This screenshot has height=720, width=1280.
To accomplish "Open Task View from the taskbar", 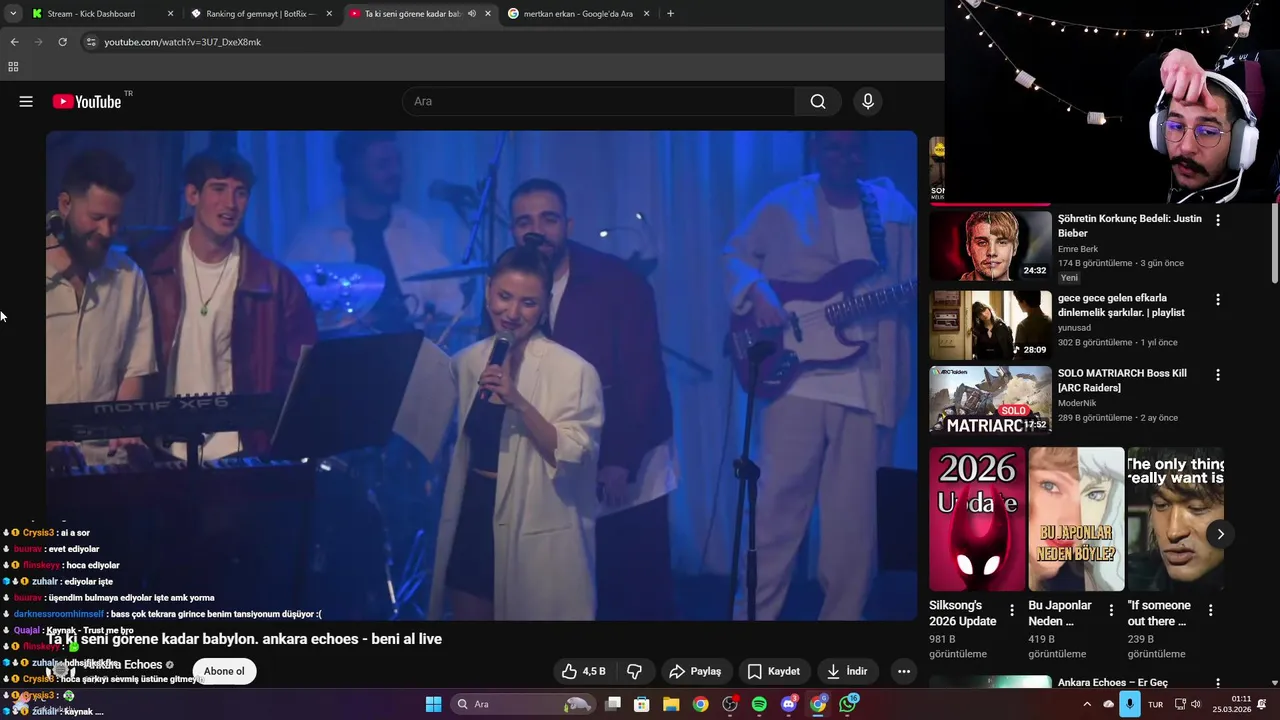I will (613, 704).
